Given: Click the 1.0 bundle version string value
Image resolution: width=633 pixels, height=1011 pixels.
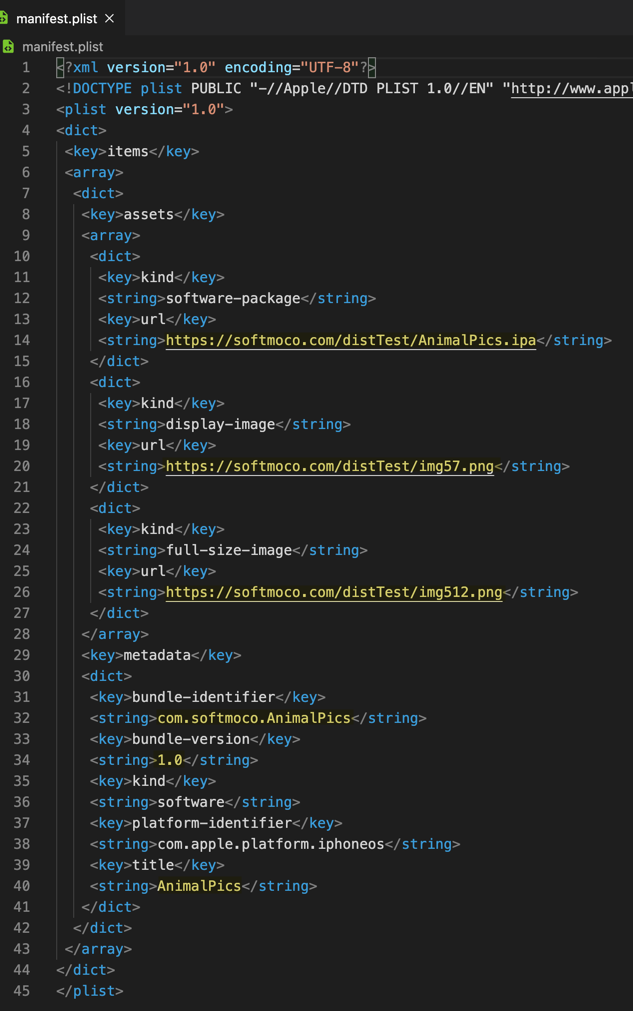Looking at the screenshot, I should [170, 760].
